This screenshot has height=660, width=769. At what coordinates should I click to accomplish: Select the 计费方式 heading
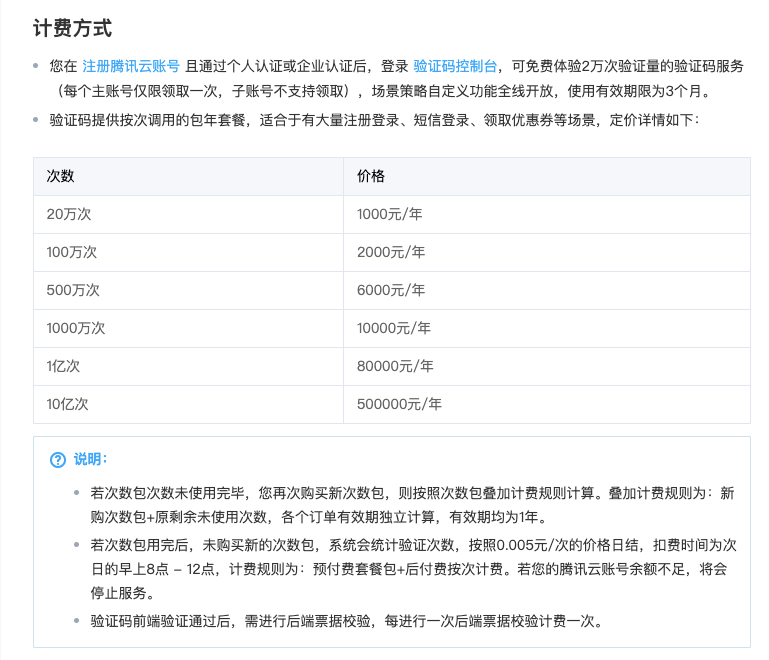click(x=73, y=28)
